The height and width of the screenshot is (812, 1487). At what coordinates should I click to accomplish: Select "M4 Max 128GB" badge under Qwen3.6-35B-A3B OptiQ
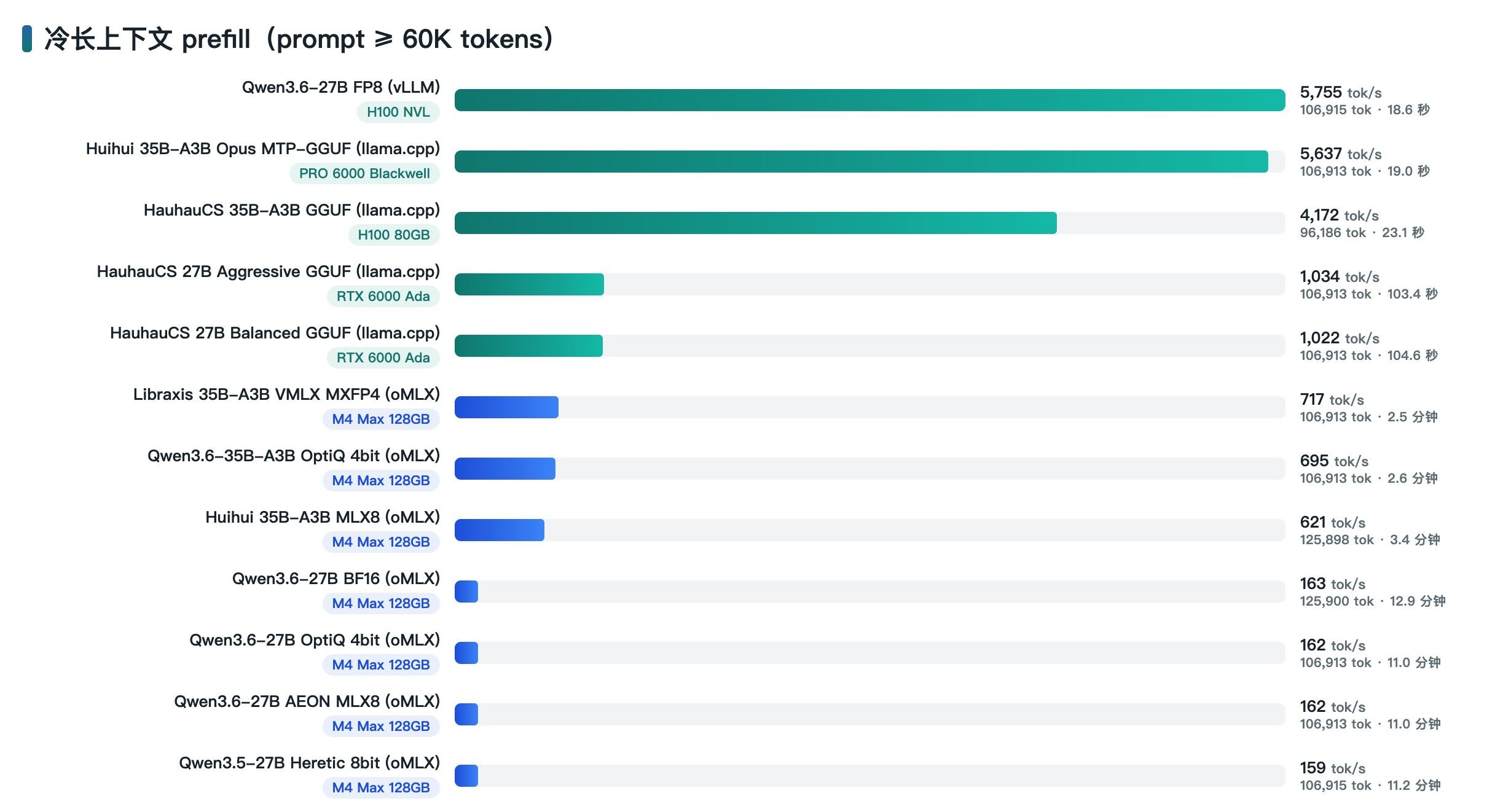pyautogui.click(x=381, y=480)
